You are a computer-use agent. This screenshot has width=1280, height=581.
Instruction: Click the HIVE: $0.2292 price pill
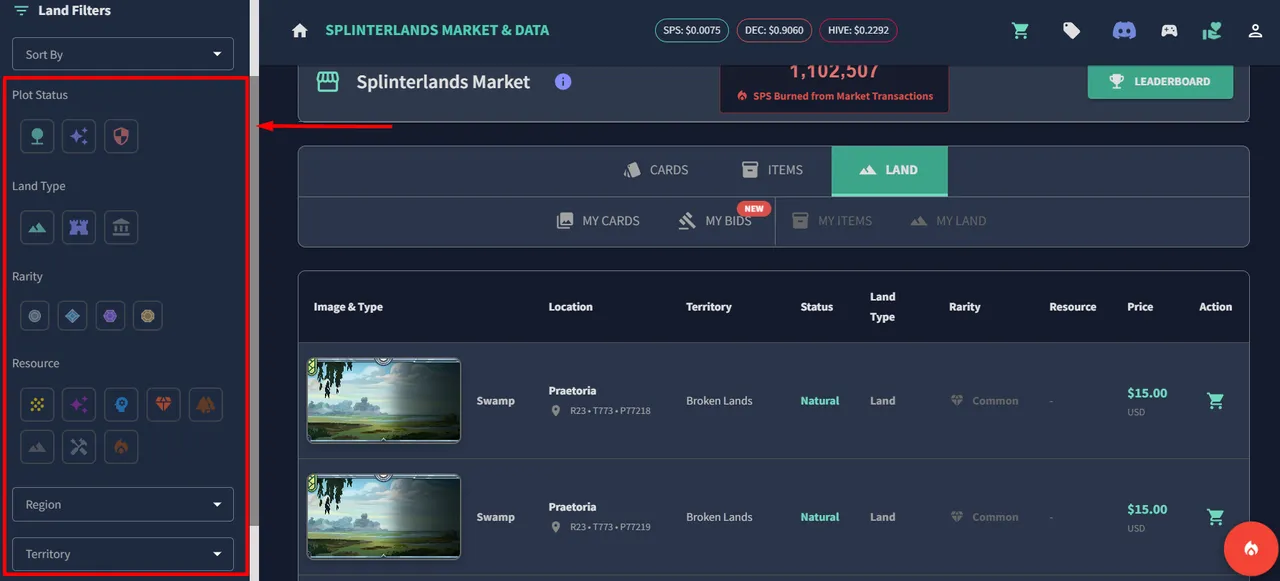pos(858,31)
